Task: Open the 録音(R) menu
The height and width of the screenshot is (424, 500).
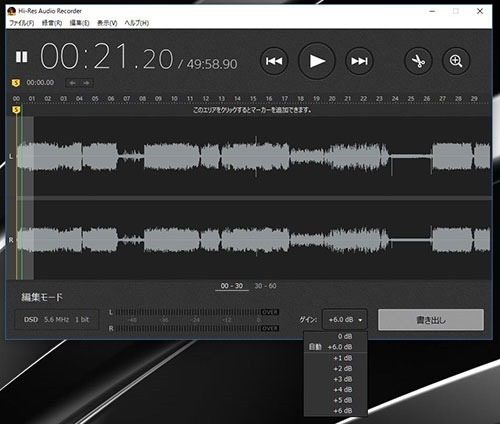Action: (52, 23)
